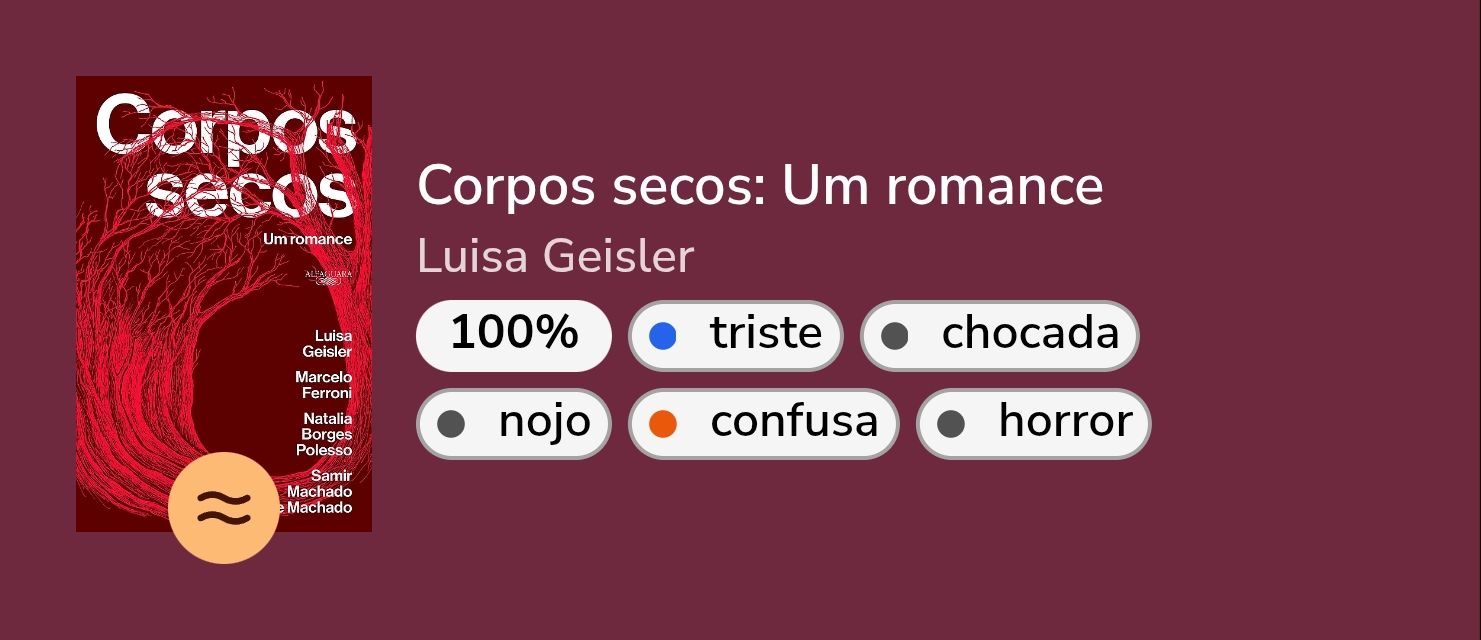This screenshot has width=1481, height=640.
Task: Click the gray dot in the chocada tag
Action: click(x=895, y=336)
